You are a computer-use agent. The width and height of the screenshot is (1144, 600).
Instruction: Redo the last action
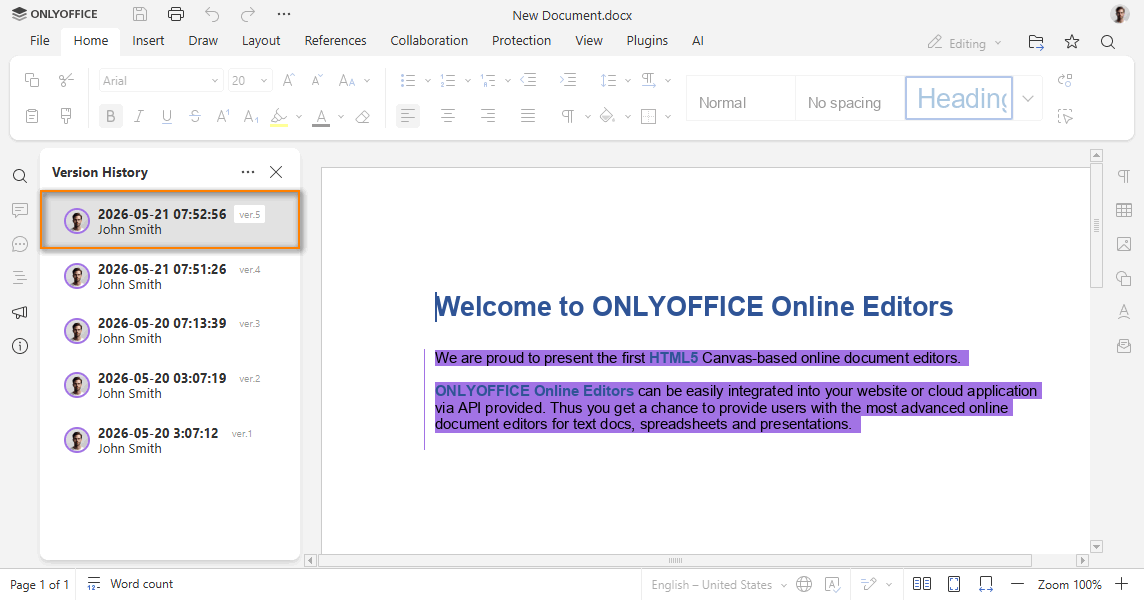click(x=248, y=14)
